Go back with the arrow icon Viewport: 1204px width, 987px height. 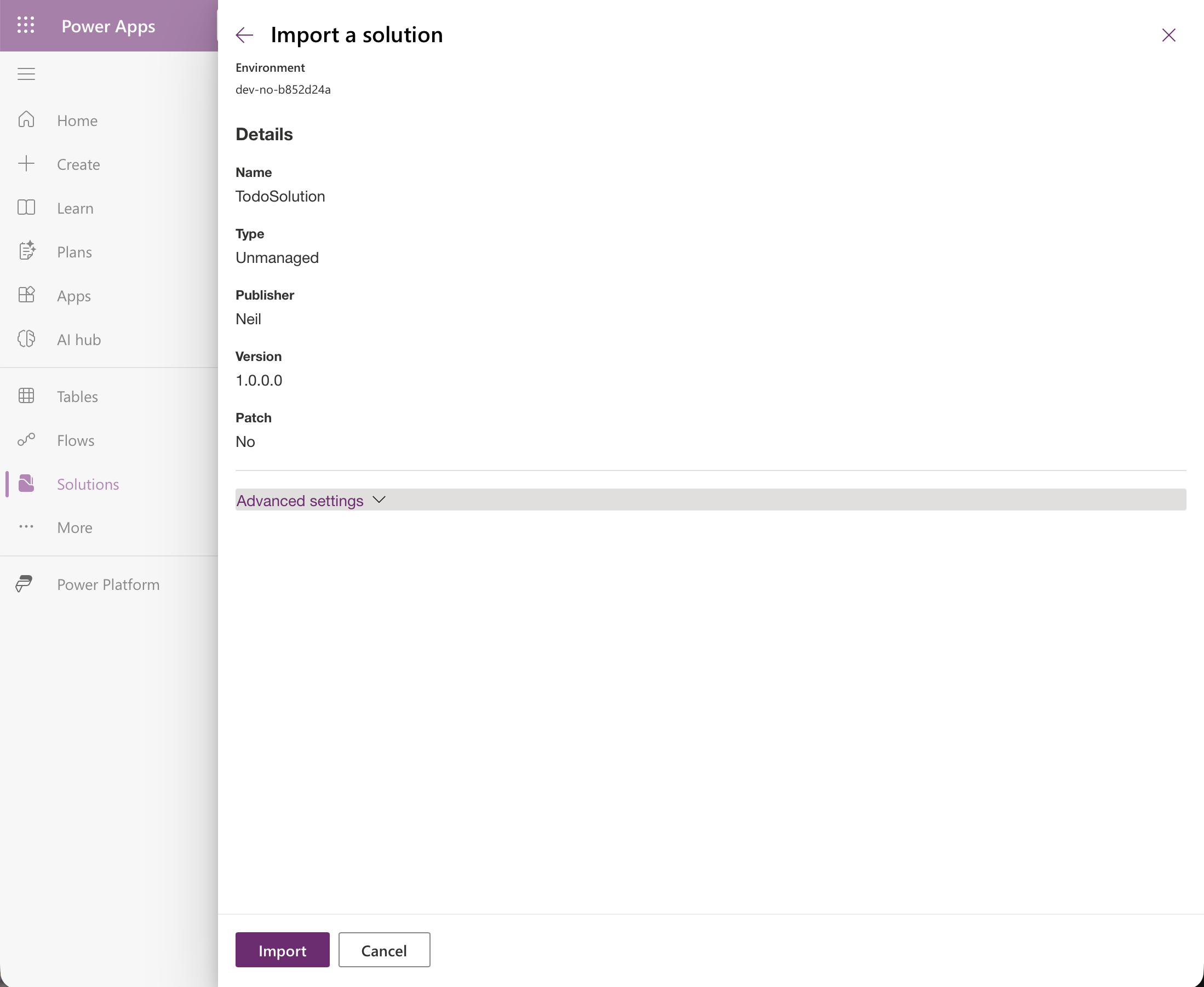coord(244,35)
